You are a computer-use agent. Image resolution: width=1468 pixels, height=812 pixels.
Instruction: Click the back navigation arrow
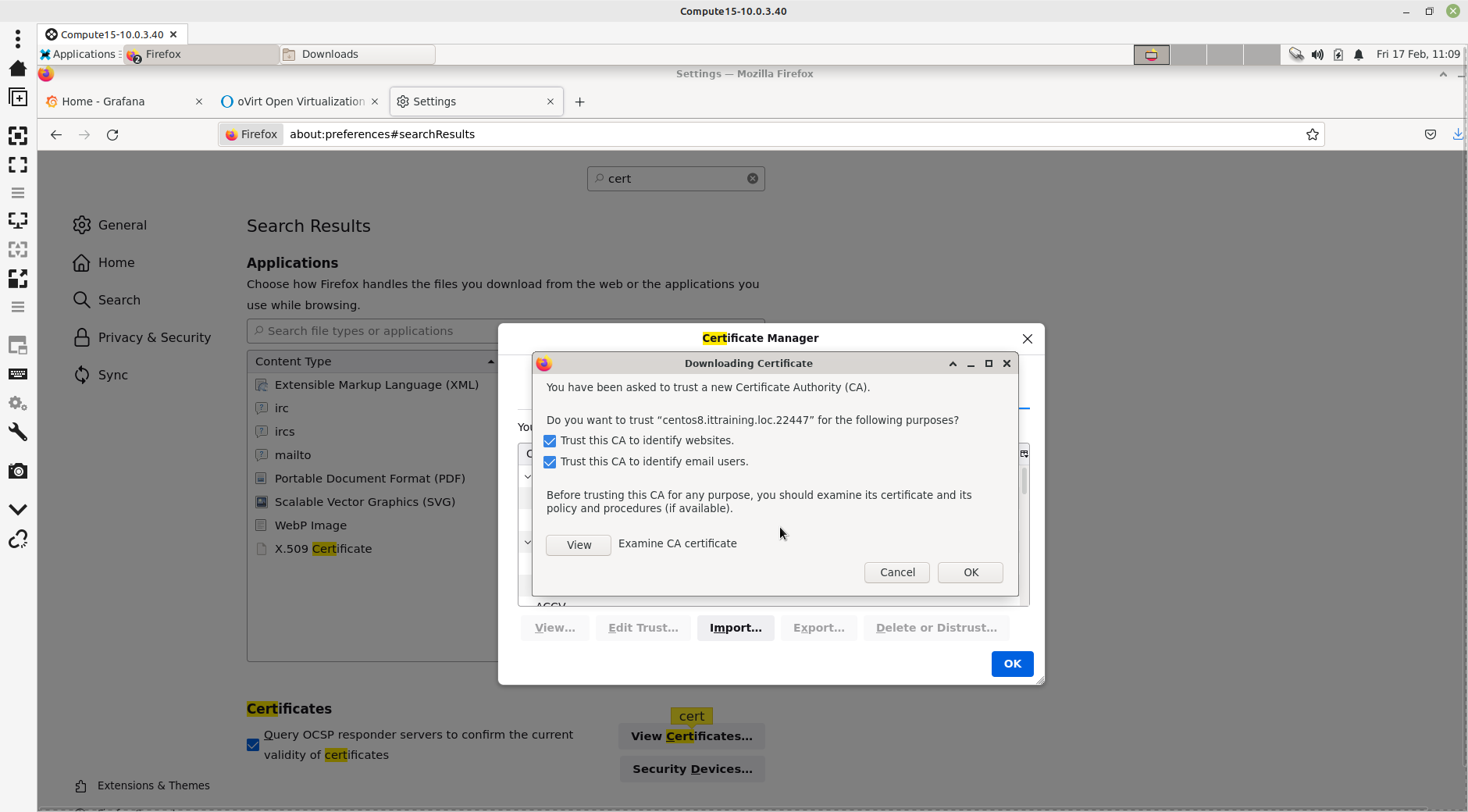point(56,135)
